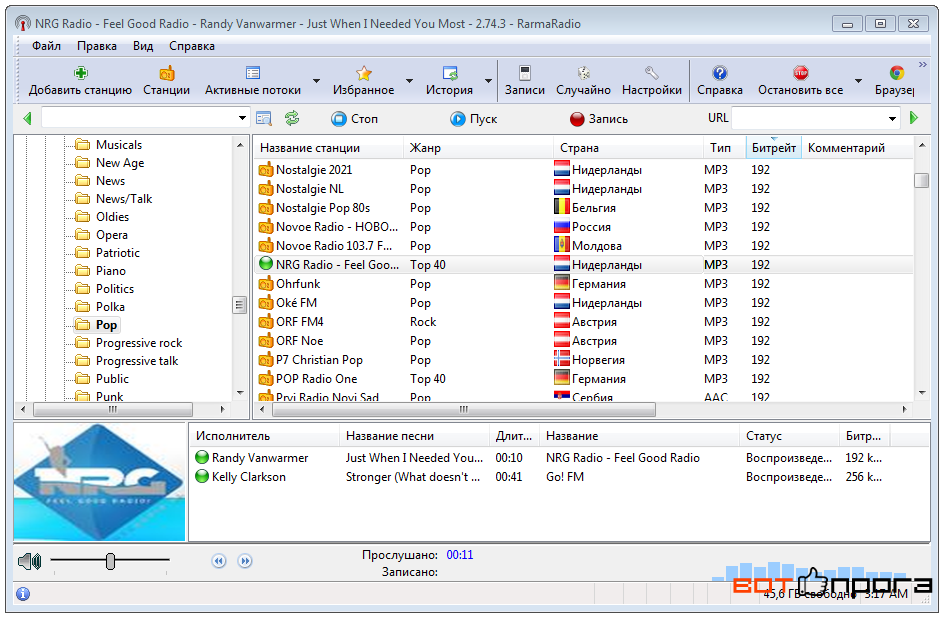Click the previous station round button
945x618 pixels.
point(219,561)
